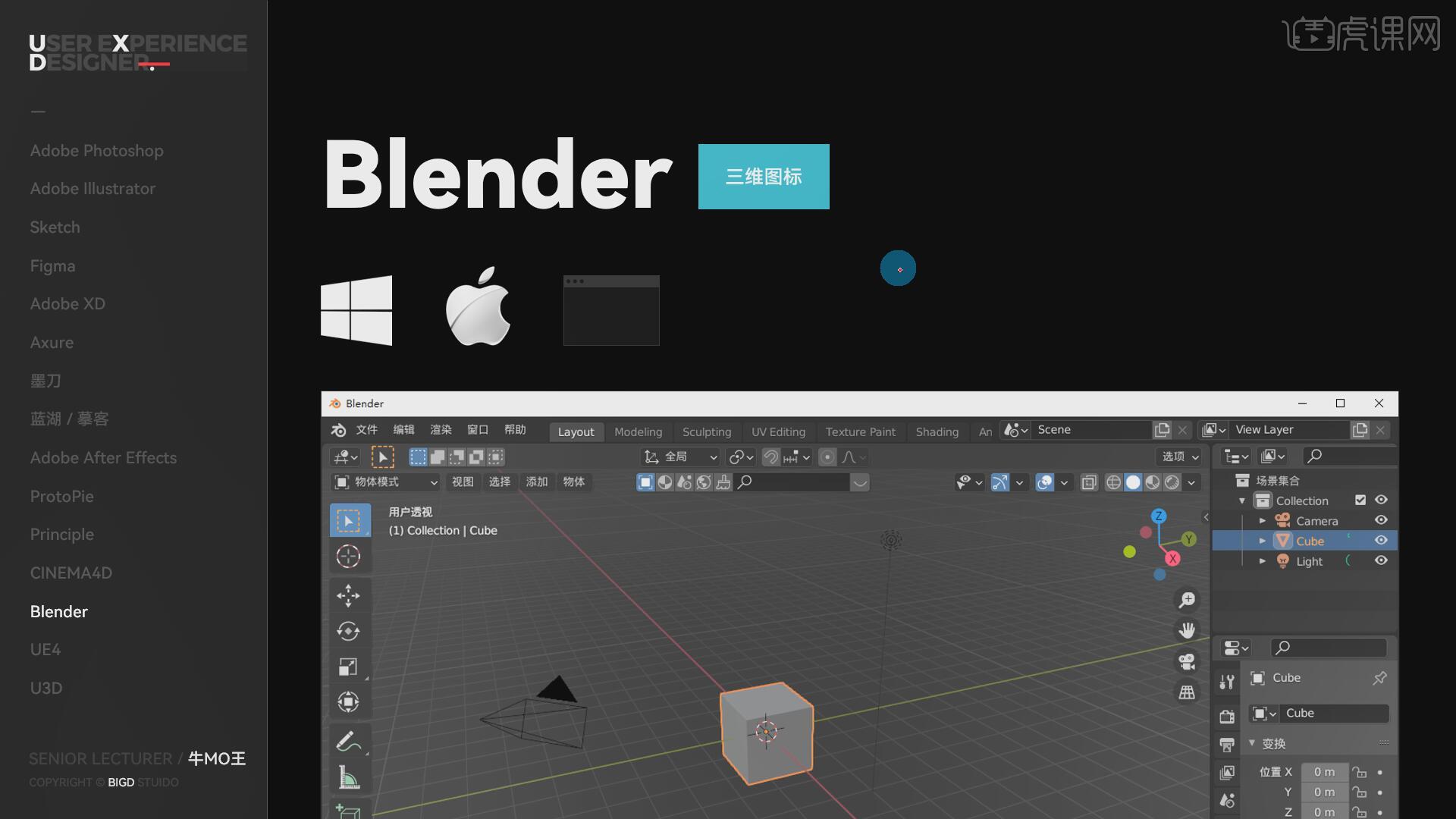This screenshot has height=819, width=1456.
Task: Click Adobe Photoshop in the sidebar
Action: point(96,150)
